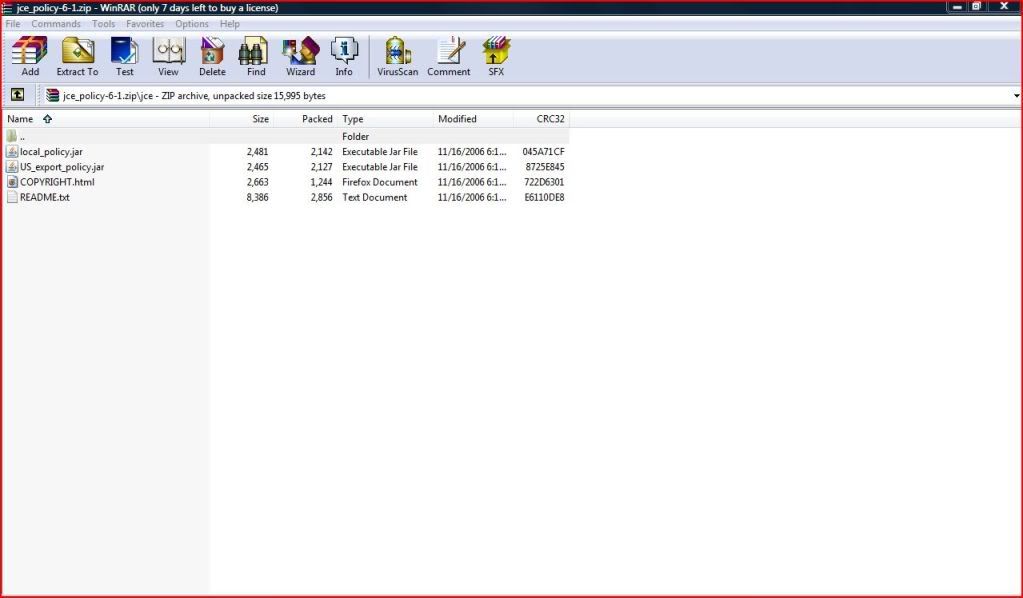
Task: Sort files by Name column
Action: (106, 119)
